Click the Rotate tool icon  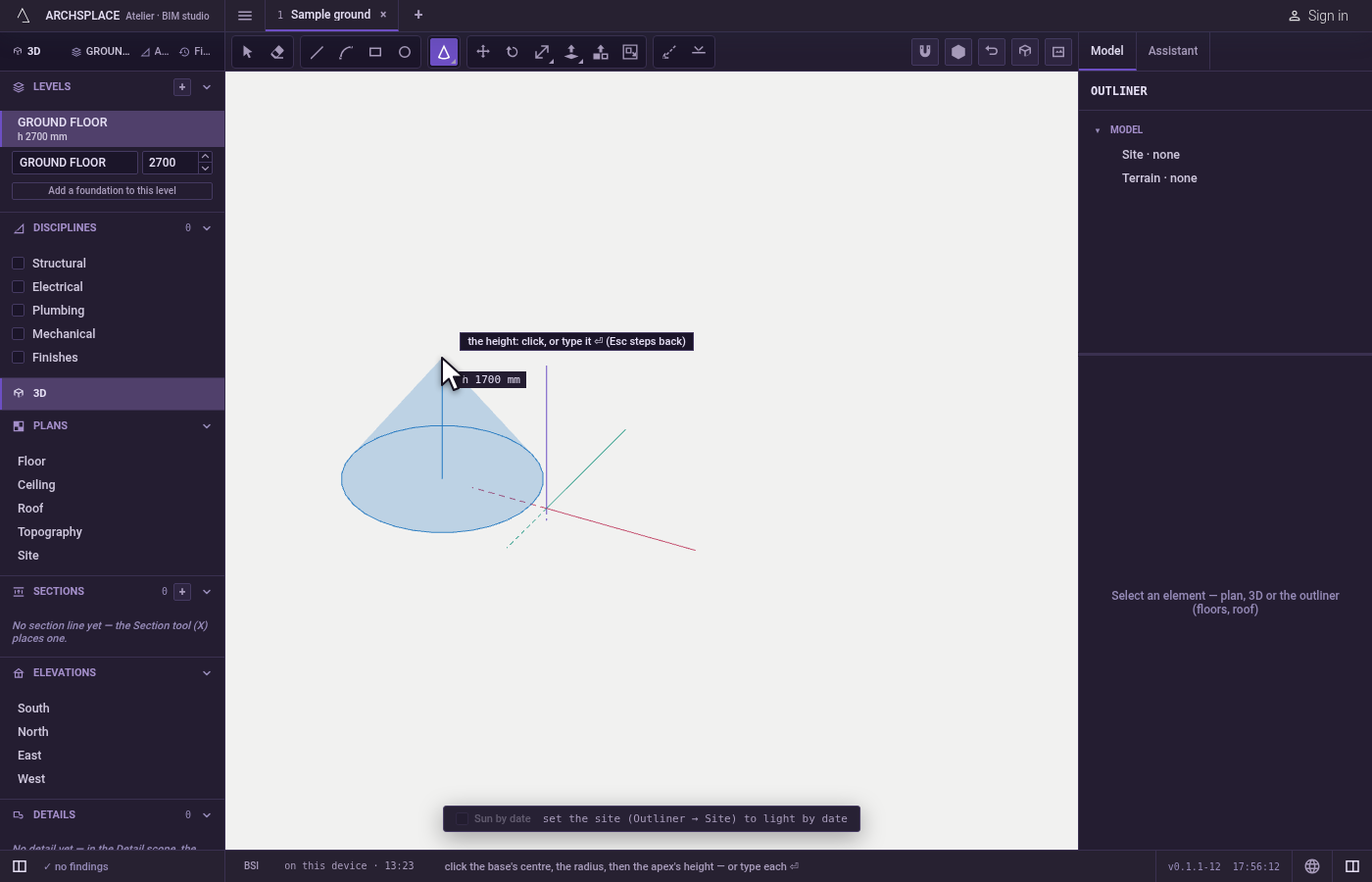point(513,52)
